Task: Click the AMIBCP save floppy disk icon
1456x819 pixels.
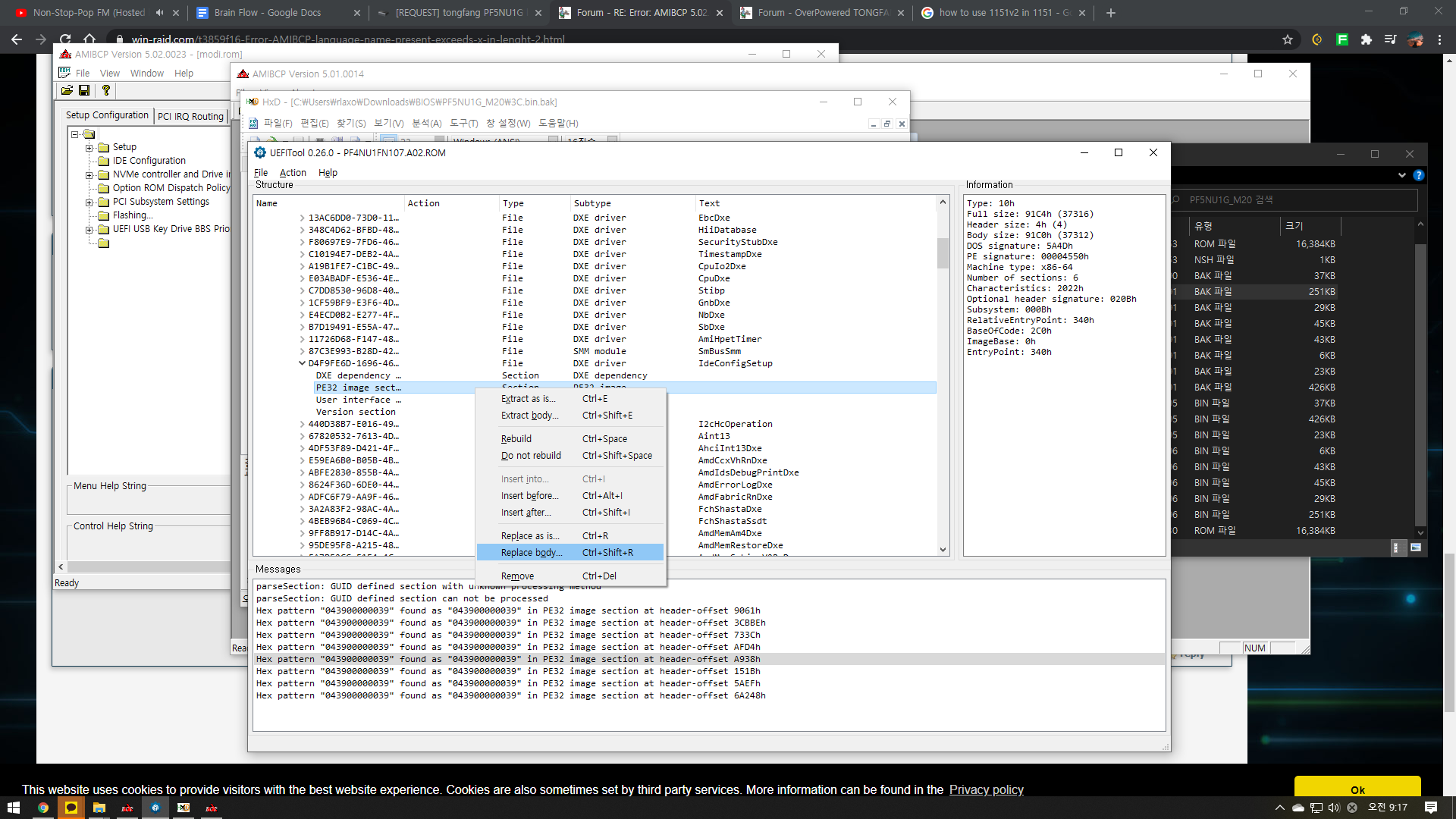Action: pyautogui.click(x=84, y=90)
